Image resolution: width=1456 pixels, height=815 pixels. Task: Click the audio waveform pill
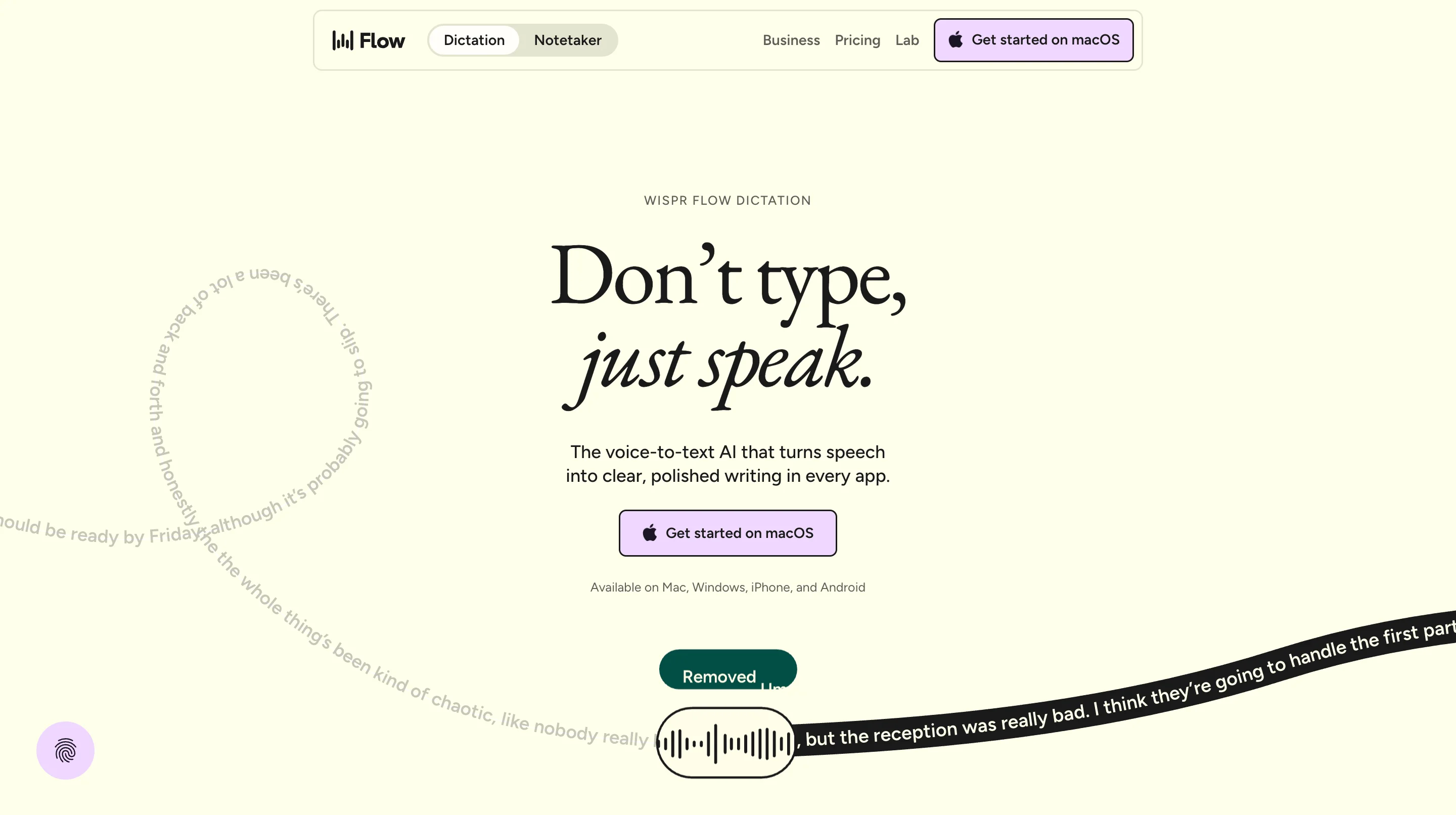[x=726, y=743]
